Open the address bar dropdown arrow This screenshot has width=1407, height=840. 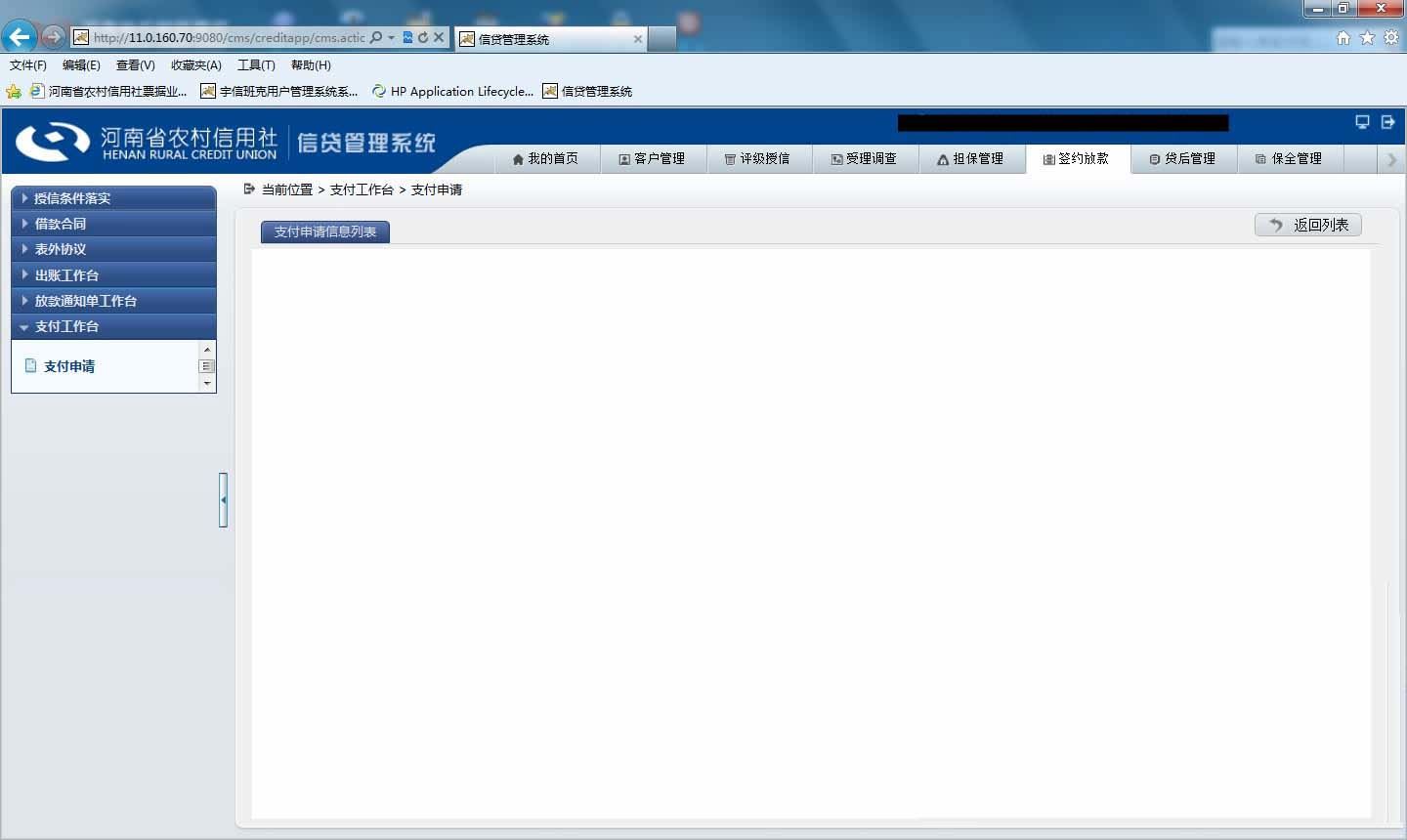[x=392, y=37]
